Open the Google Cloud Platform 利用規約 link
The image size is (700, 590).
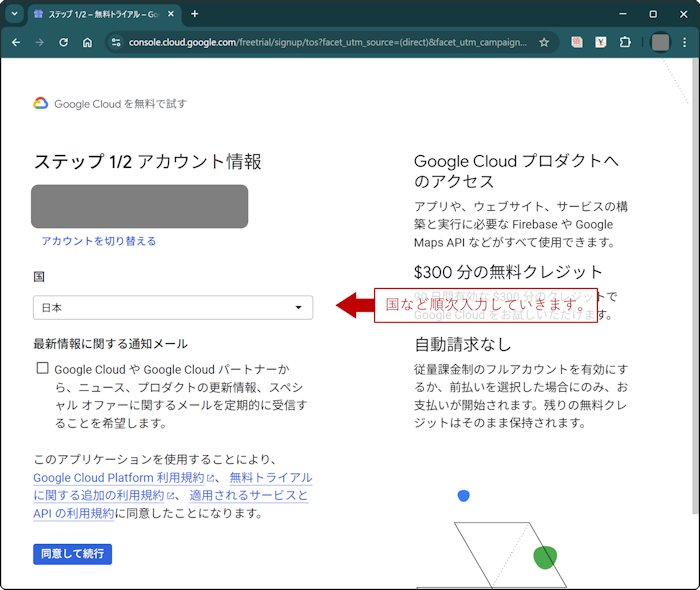click(117, 478)
